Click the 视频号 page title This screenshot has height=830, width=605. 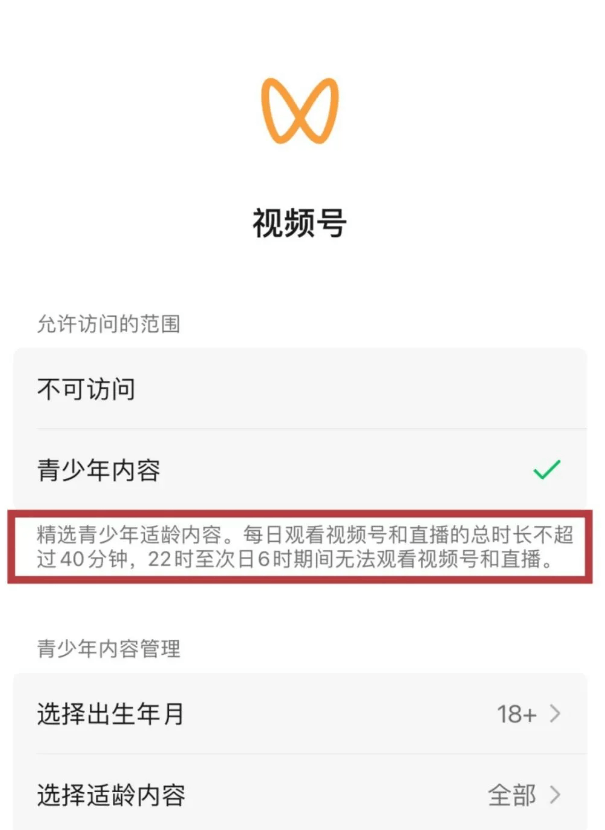(x=300, y=223)
